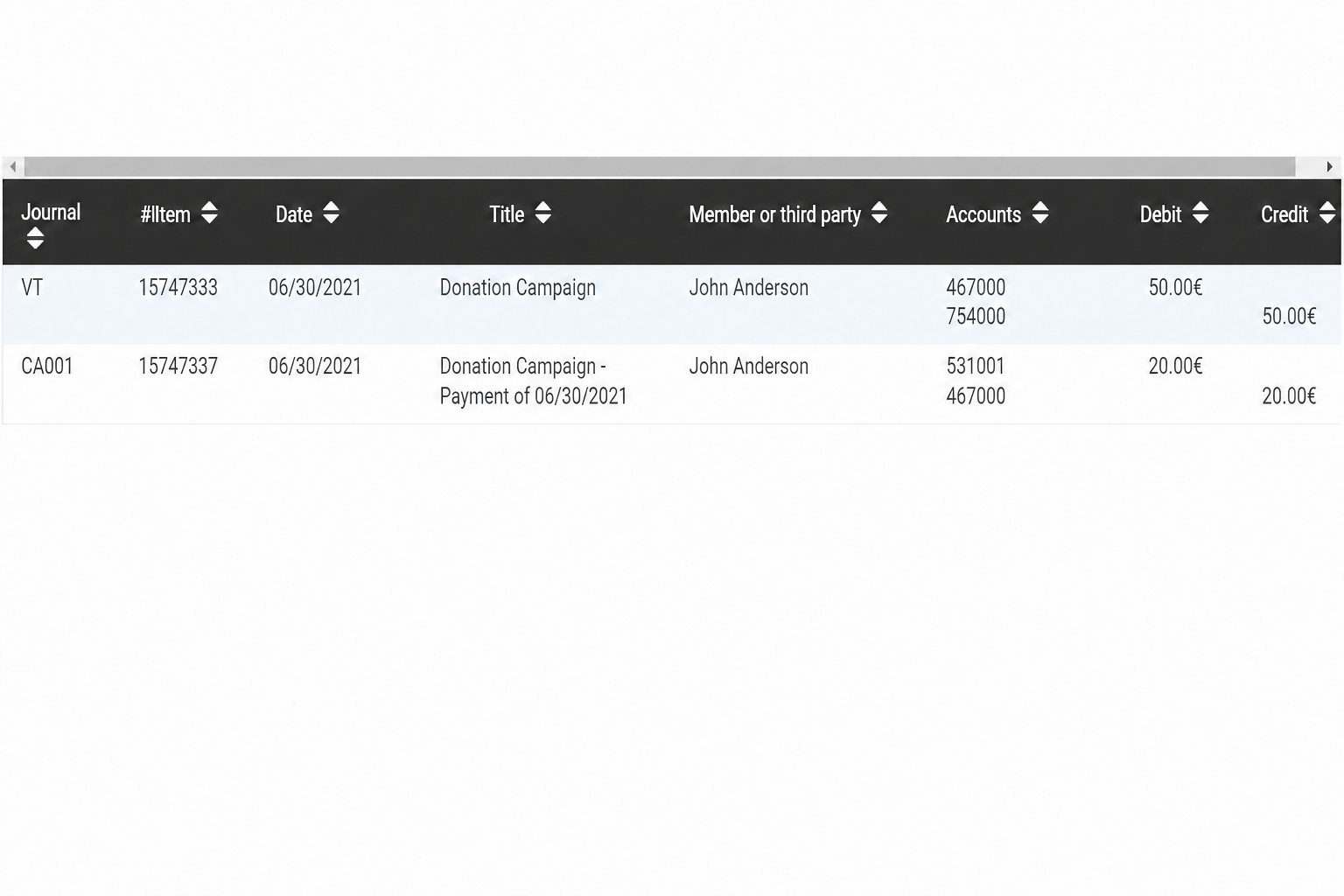Screen dimensions: 1344x896
Task: Click the horizontal scrollbar thumb
Action: point(660,166)
